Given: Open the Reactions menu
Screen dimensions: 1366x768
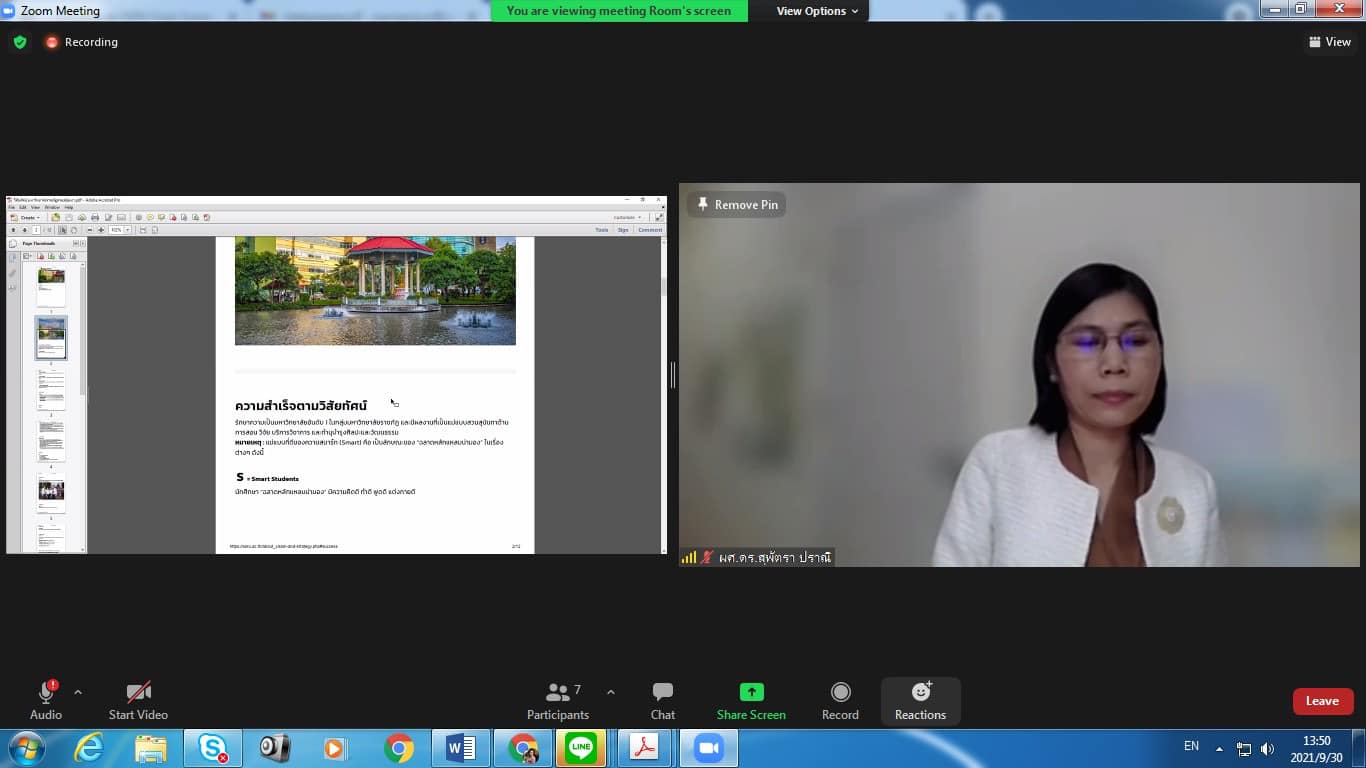Looking at the screenshot, I should click(920, 700).
